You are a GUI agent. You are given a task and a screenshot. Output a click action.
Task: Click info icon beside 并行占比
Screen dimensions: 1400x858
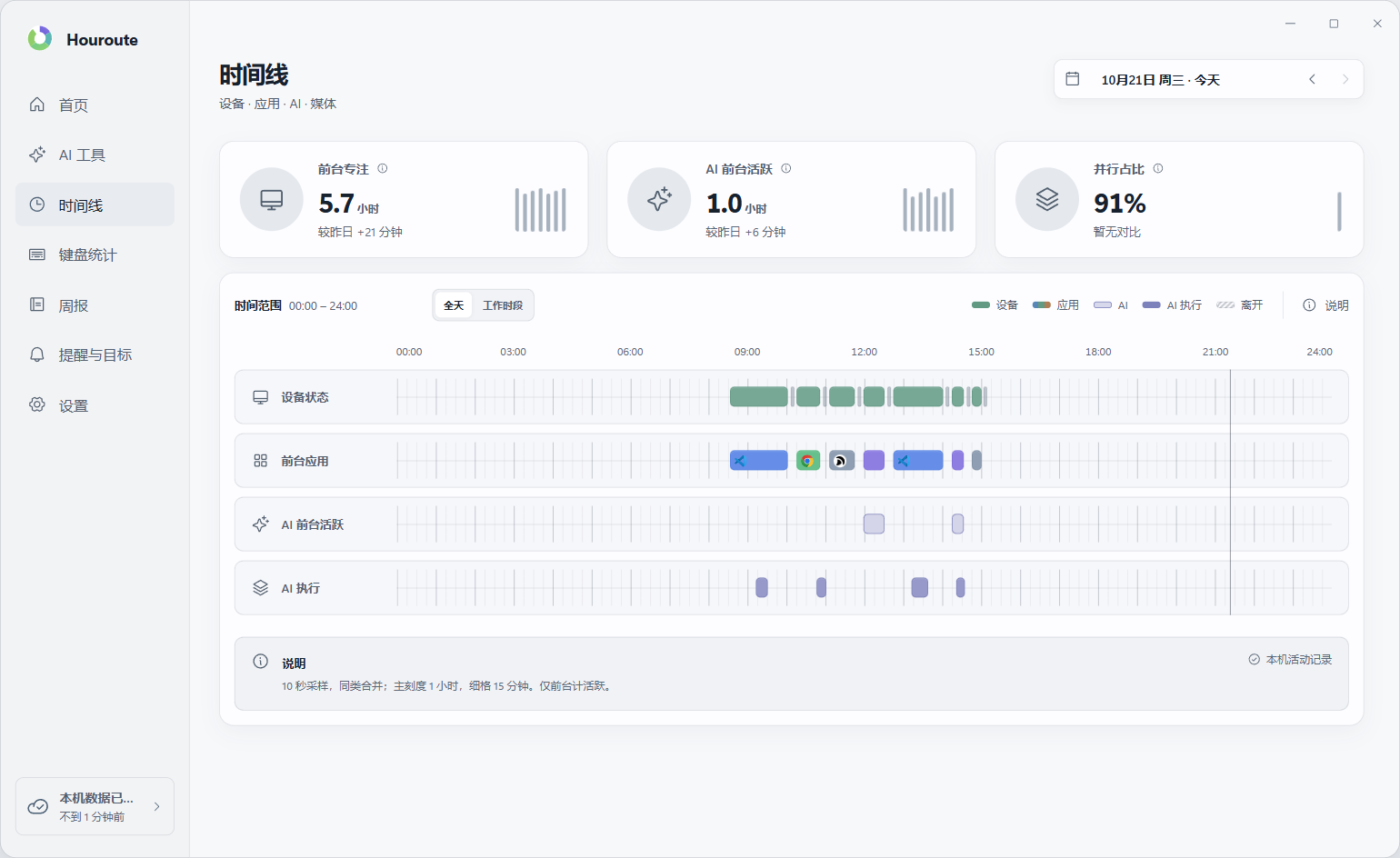click(x=1158, y=168)
